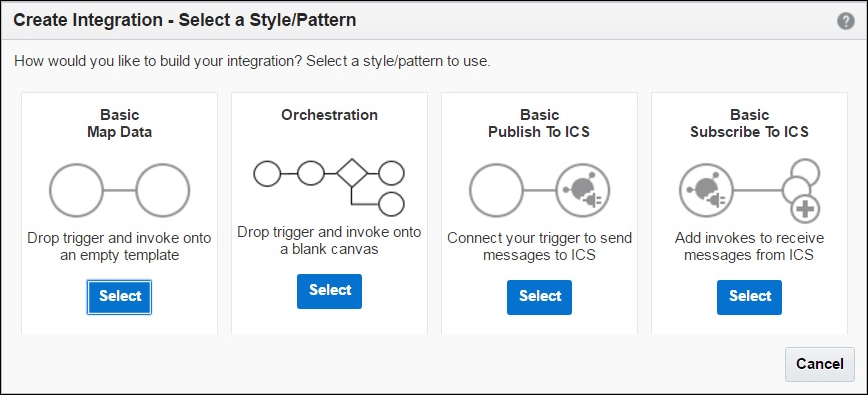Image resolution: width=868 pixels, height=395 pixels.
Task: Click the 'Add invokes to receive messages from ICS' description
Action: pyautogui.click(x=750, y=247)
